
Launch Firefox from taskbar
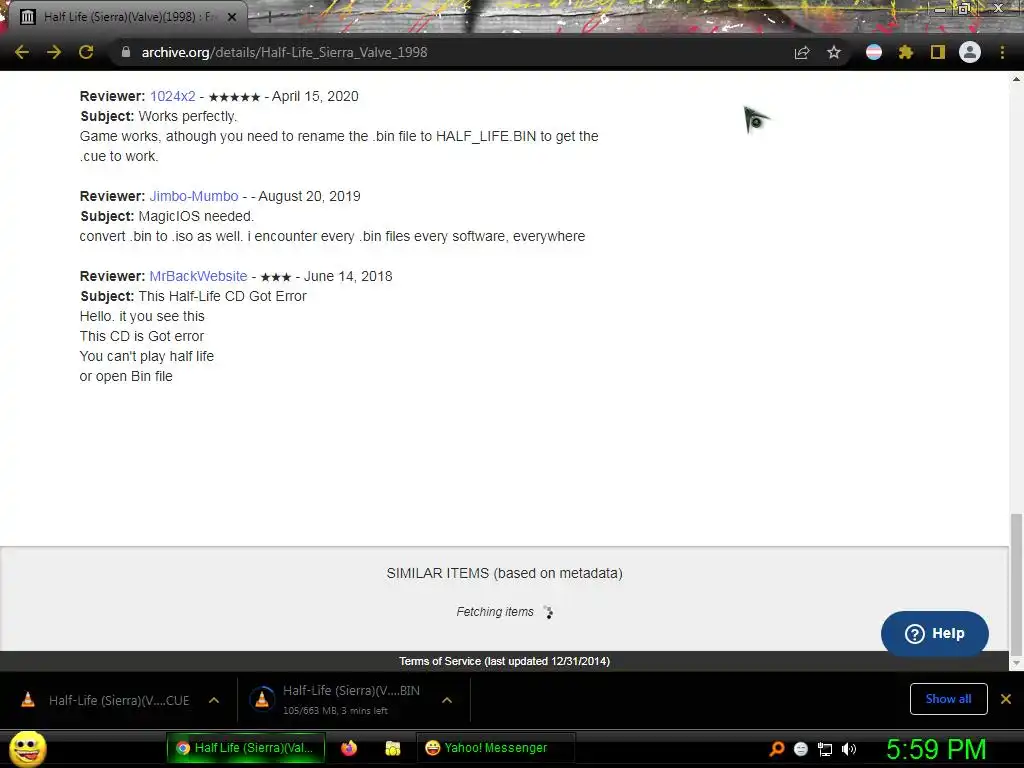click(x=349, y=748)
